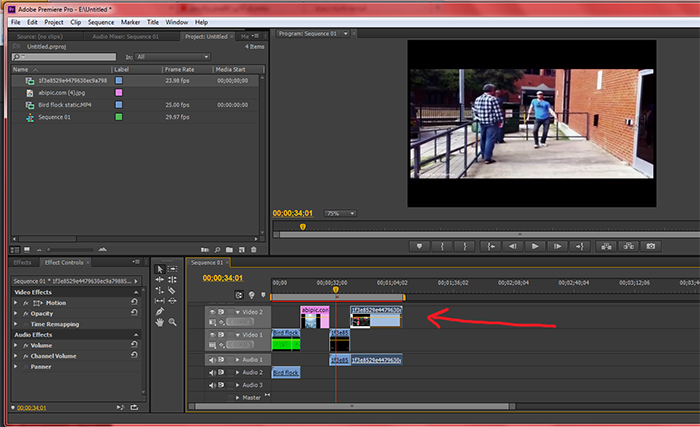Click Play button in Program monitor

point(535,246)
